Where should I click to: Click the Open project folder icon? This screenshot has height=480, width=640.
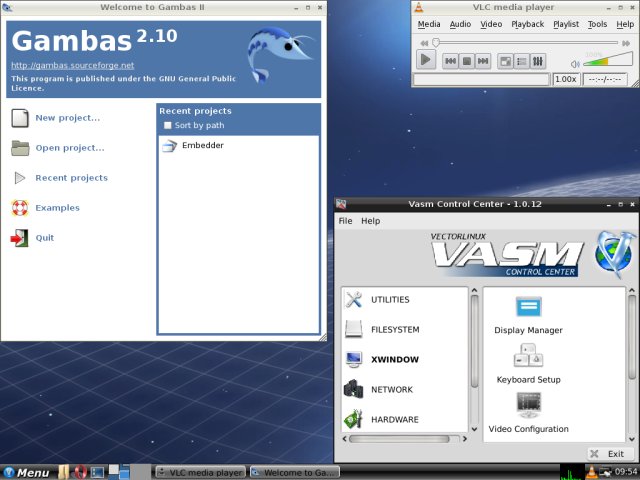[x=20, y=148]
